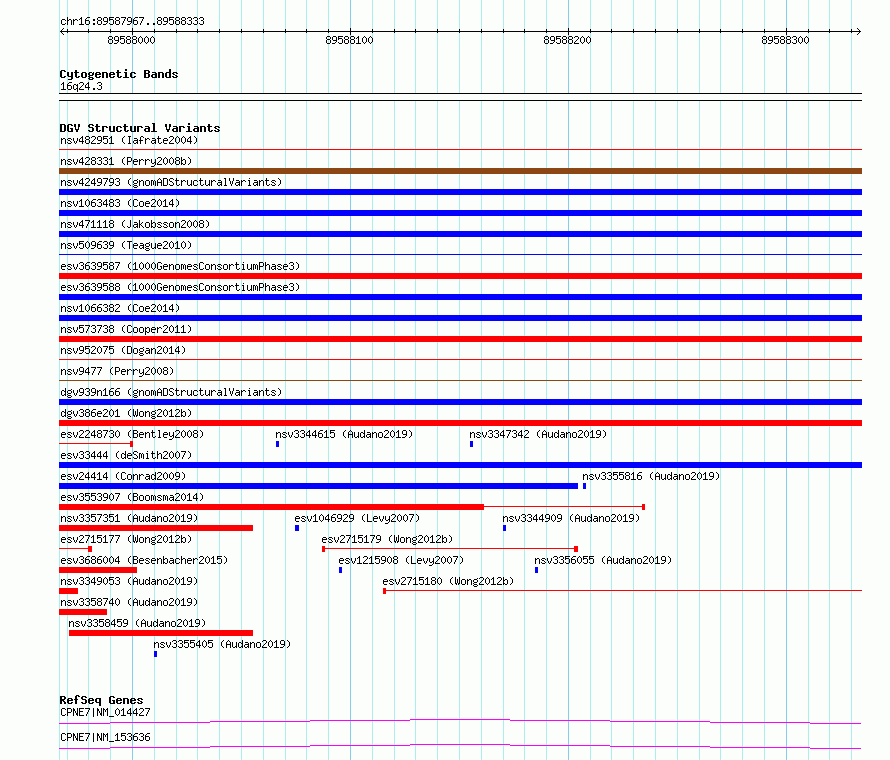Viewport: 890px width, 760px height.
Task: Click nsv1066382 (Coe2014) label
Action: pyautogui.click(x=120, y=308)
